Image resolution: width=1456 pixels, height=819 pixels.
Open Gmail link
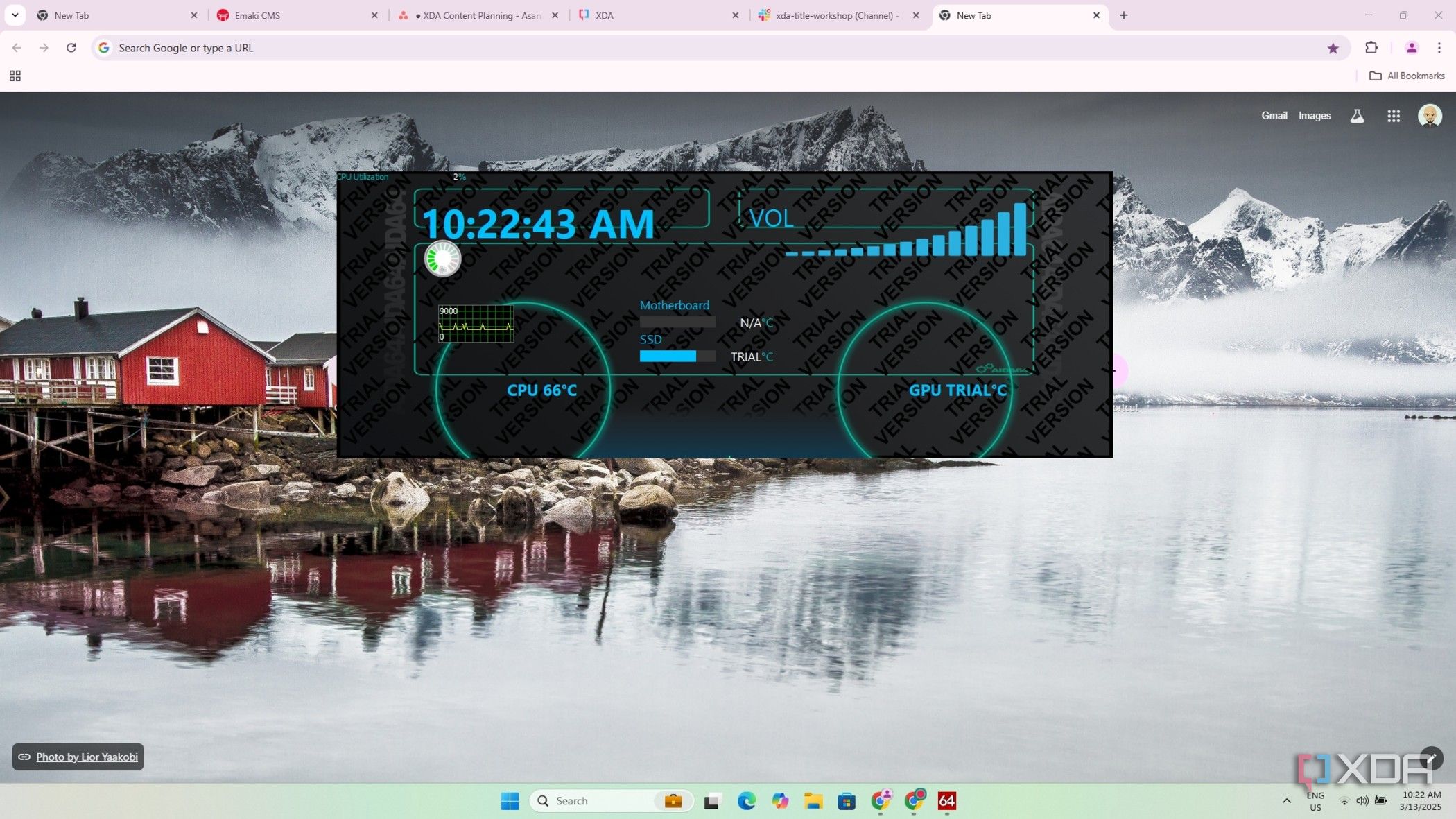(1274, 116)
